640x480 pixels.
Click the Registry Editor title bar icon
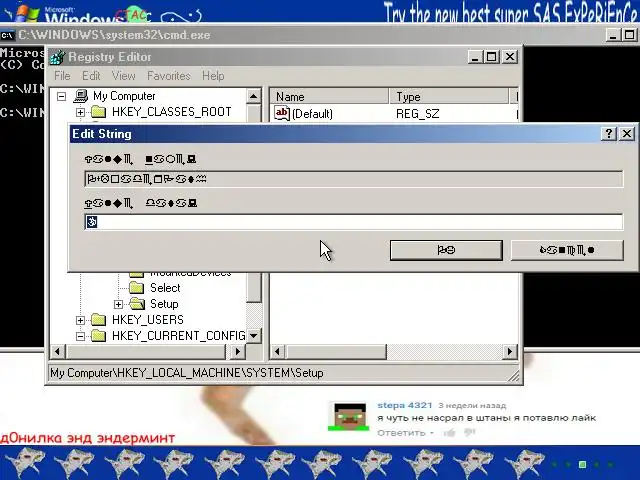coord(58,57)
